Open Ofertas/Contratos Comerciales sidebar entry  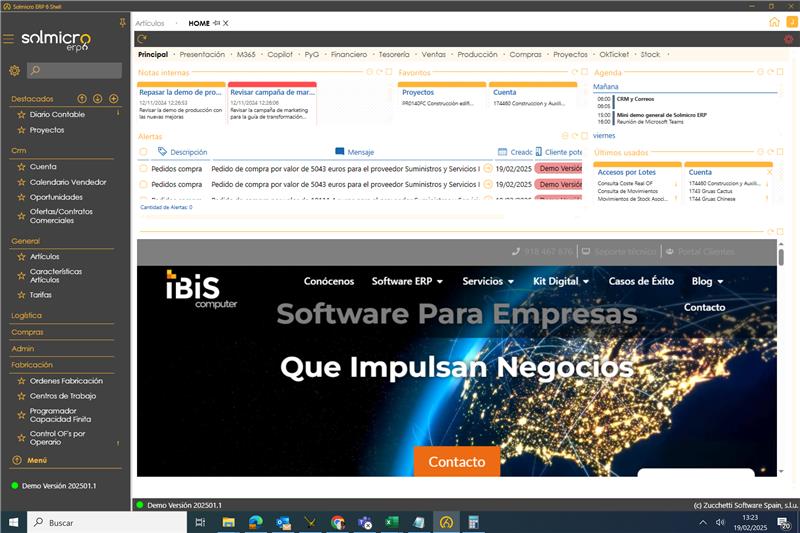(x=61, y=216)
